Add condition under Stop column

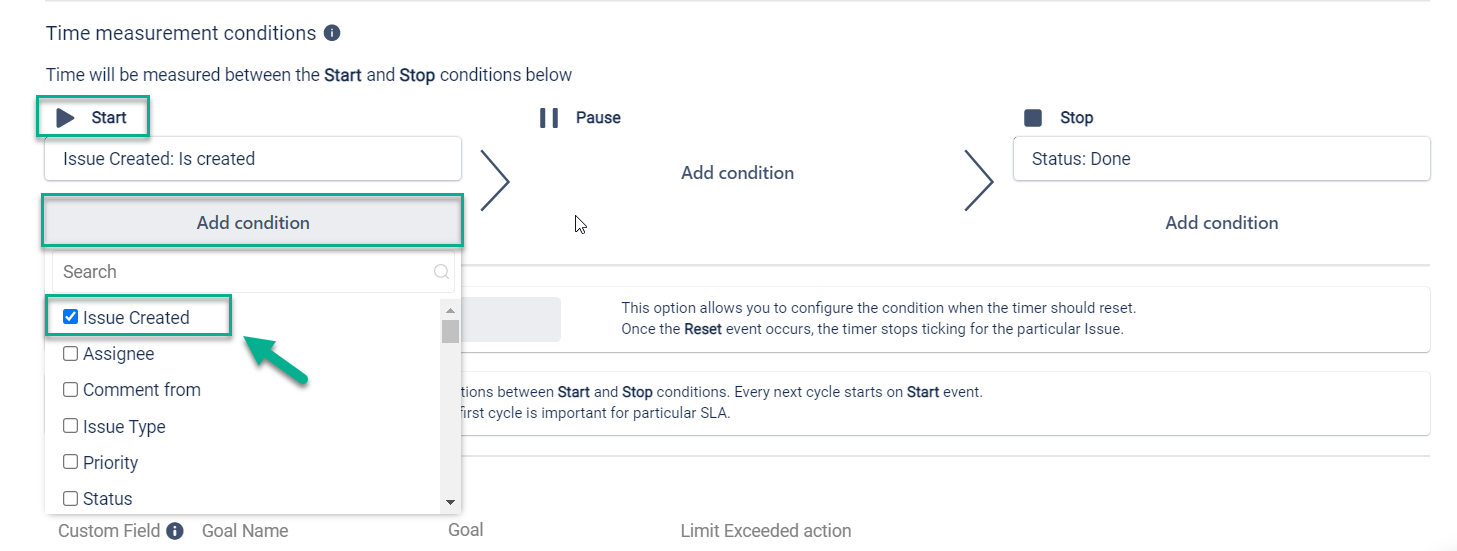pos(1221,223)
